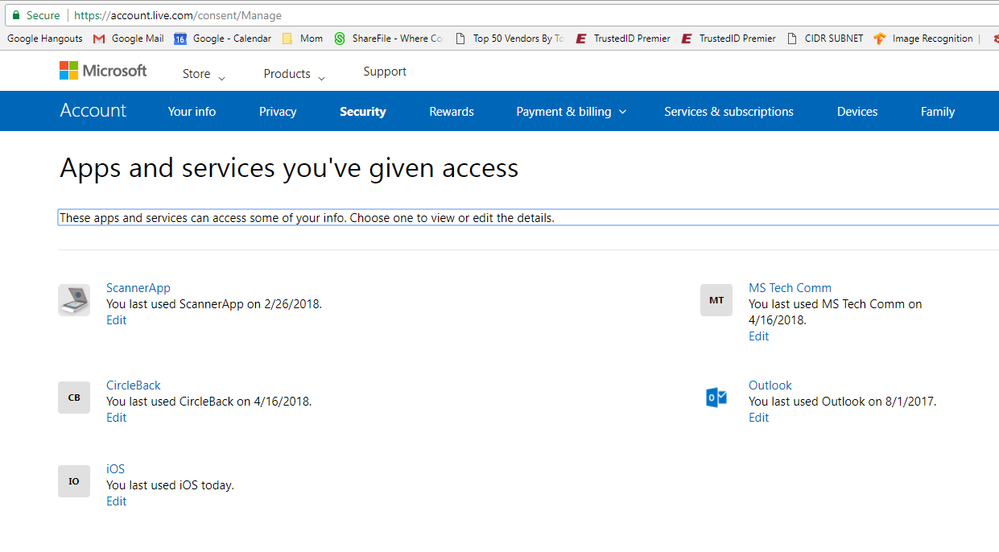Select the Security tab
Screen dimensions: 999x552
point(363,112)
